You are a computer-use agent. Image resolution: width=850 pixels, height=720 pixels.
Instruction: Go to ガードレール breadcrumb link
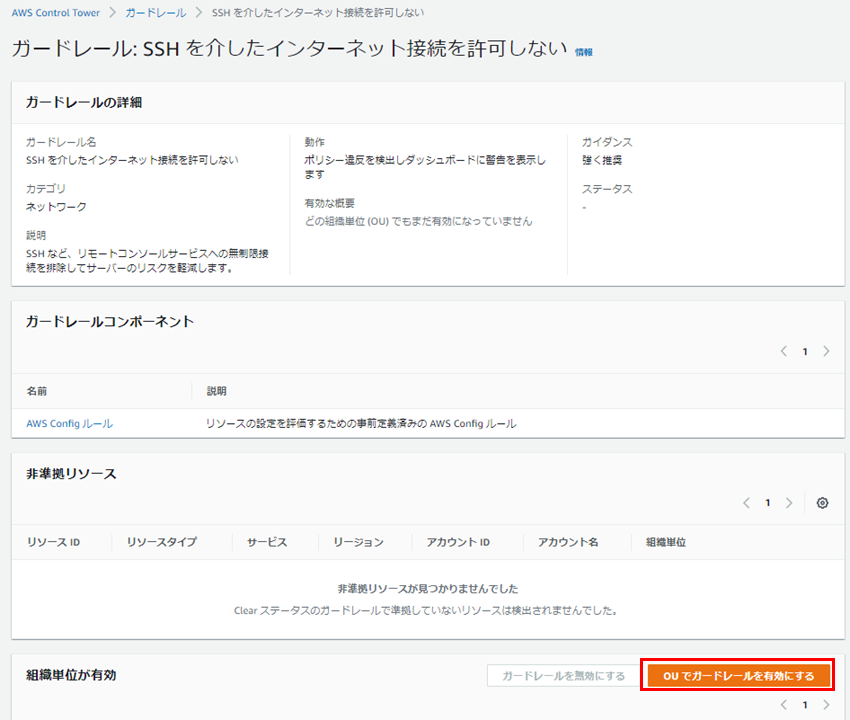click(x=156, y=12)
